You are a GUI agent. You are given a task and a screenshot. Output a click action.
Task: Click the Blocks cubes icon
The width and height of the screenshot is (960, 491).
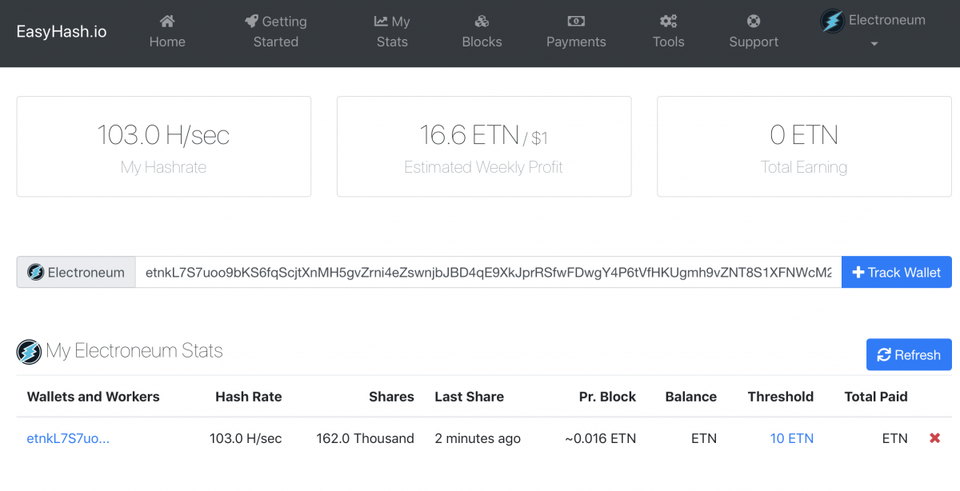482,21
